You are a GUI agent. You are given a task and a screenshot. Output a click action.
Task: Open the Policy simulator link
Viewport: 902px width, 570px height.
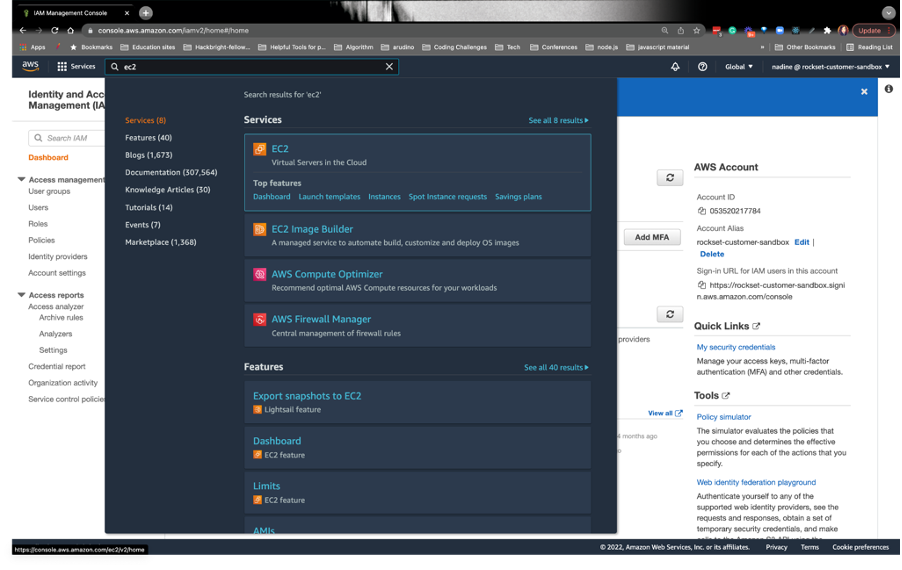724,416
